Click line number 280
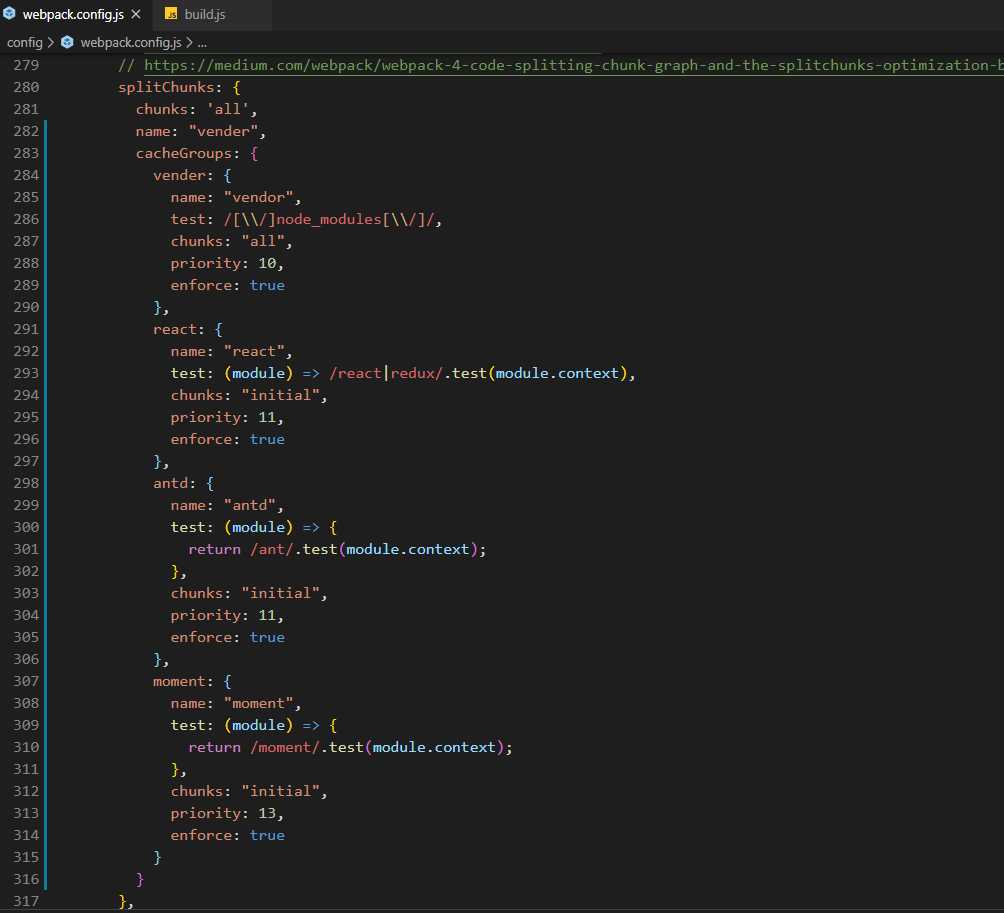The width and height of the screenshot is (1004, 913). point(26,87)
